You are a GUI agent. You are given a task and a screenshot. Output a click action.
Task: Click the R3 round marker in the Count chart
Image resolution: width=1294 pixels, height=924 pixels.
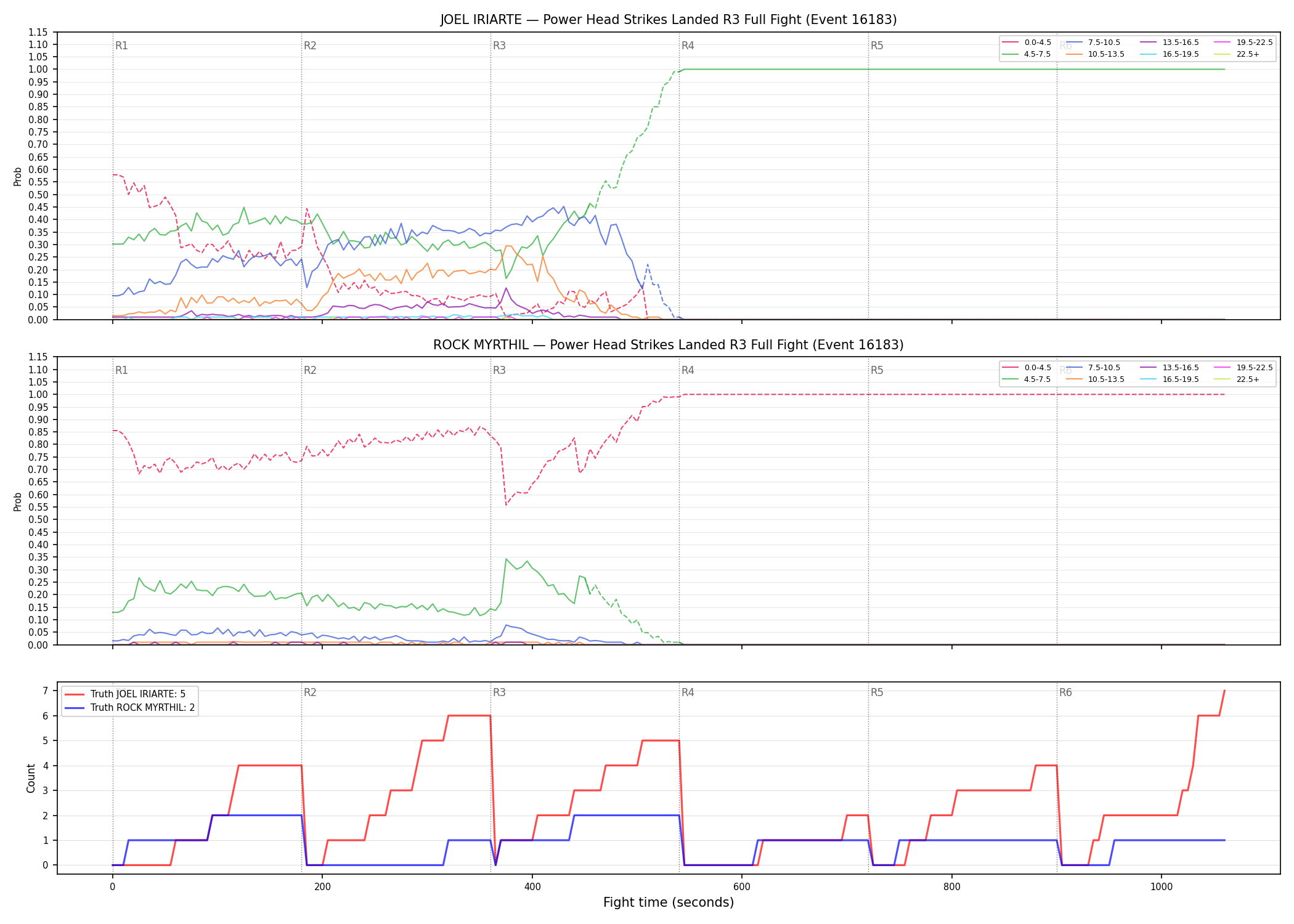tap(499, 692)
